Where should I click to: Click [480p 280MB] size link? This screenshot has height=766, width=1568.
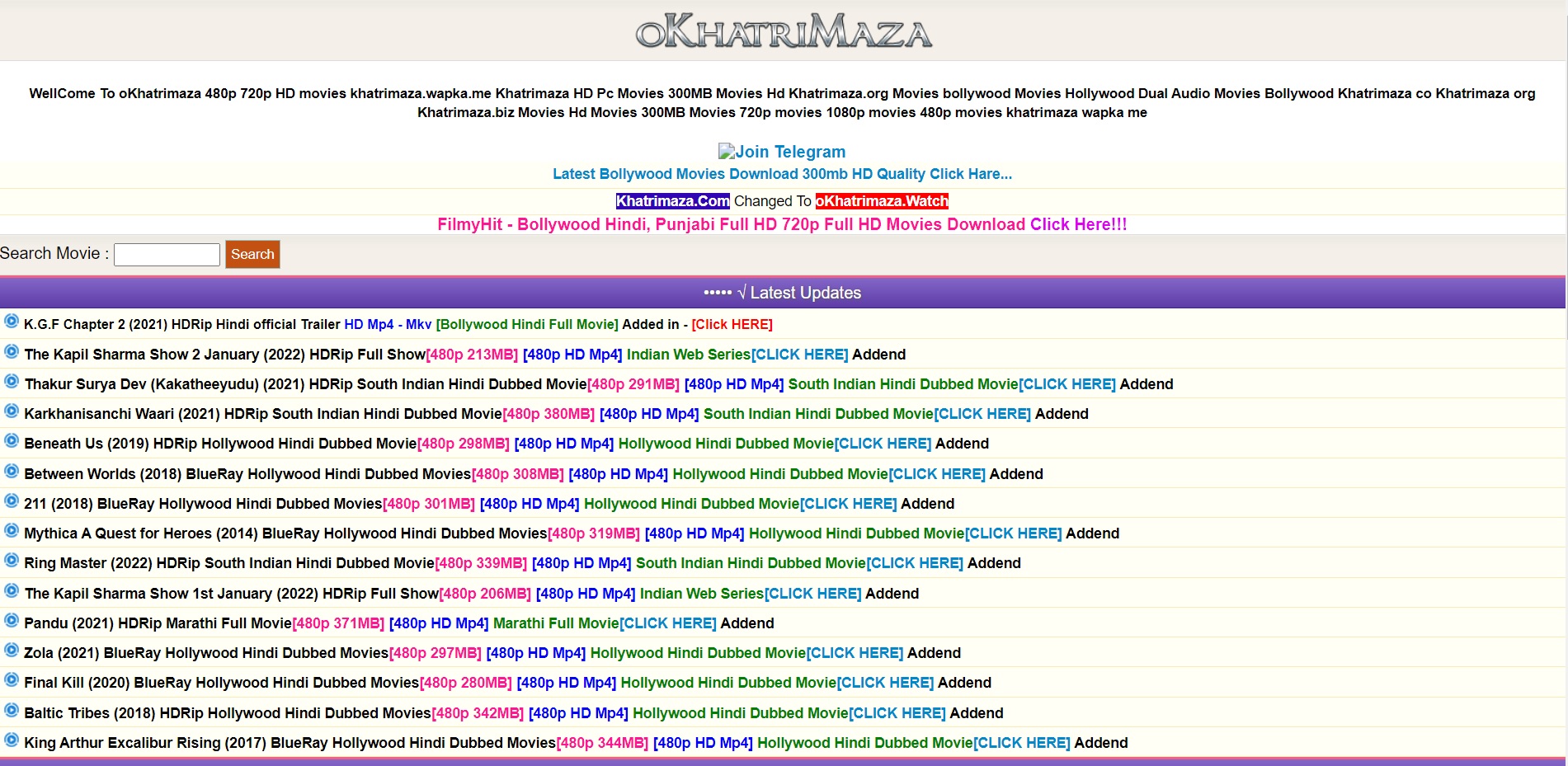tap(466, 683)
